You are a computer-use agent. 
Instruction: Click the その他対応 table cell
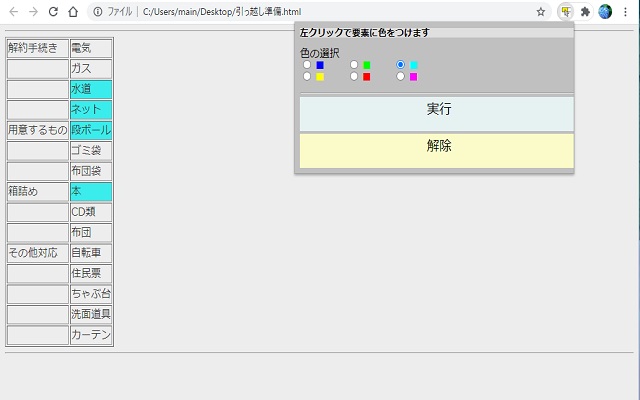coord(38,253)
